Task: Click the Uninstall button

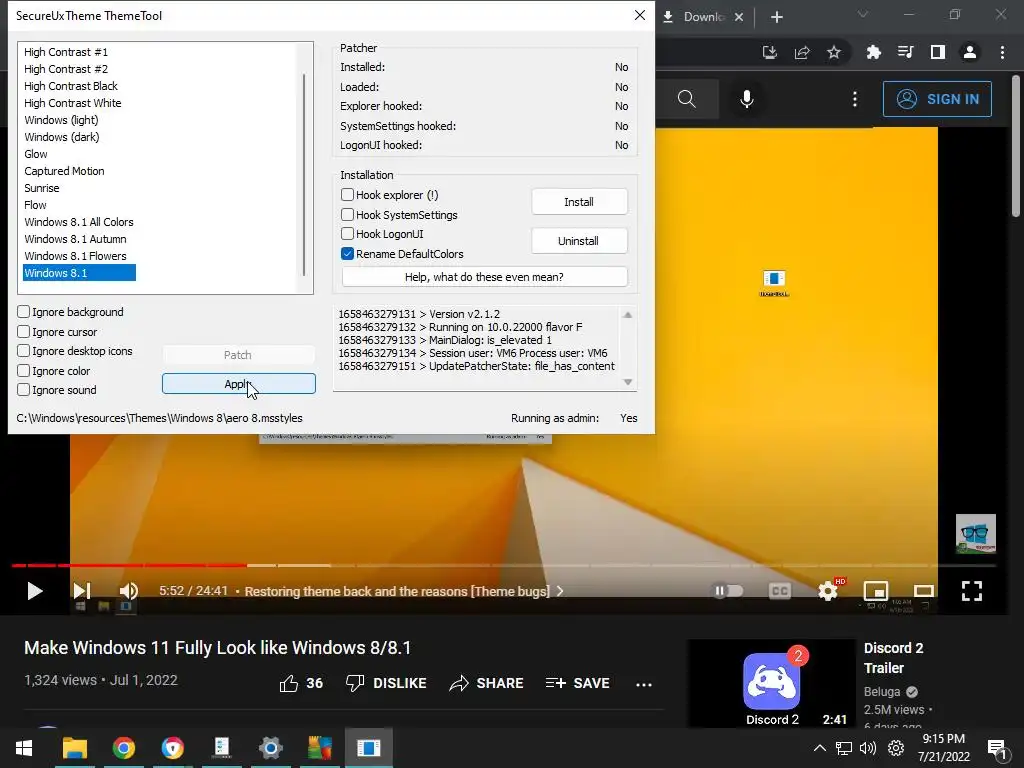Action: coord(579,241)
